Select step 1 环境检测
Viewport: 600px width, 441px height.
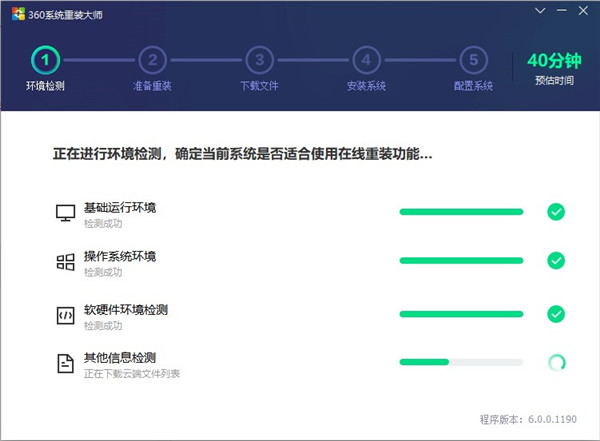coord(44,61)
